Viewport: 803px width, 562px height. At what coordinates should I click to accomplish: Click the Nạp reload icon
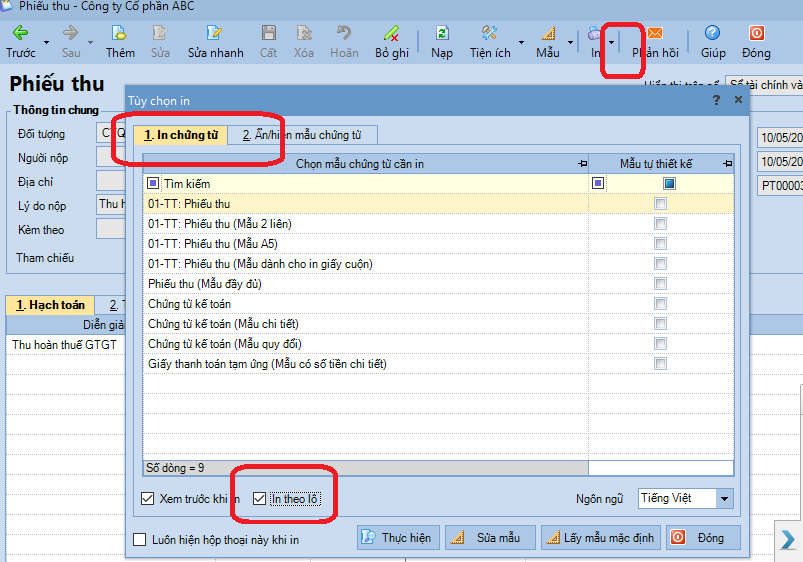(x=441, y=34)
